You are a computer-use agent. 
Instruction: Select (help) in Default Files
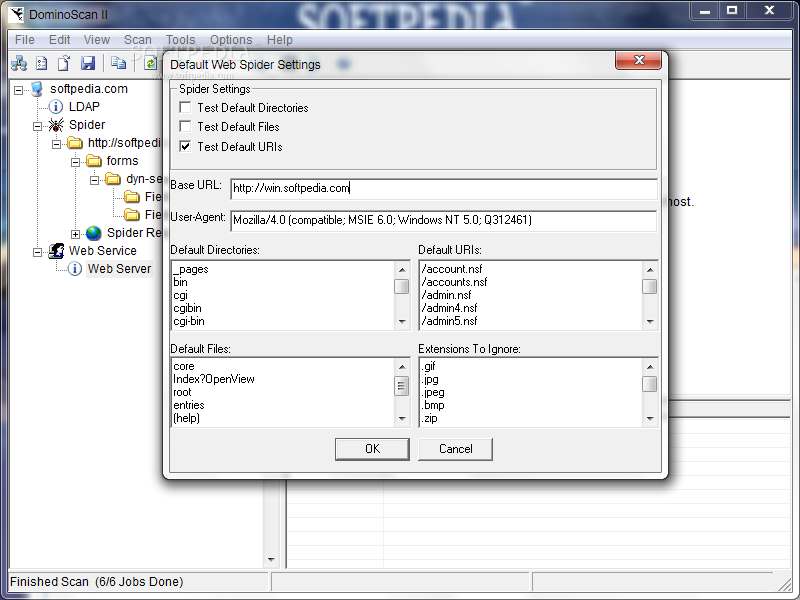point(186,418)
